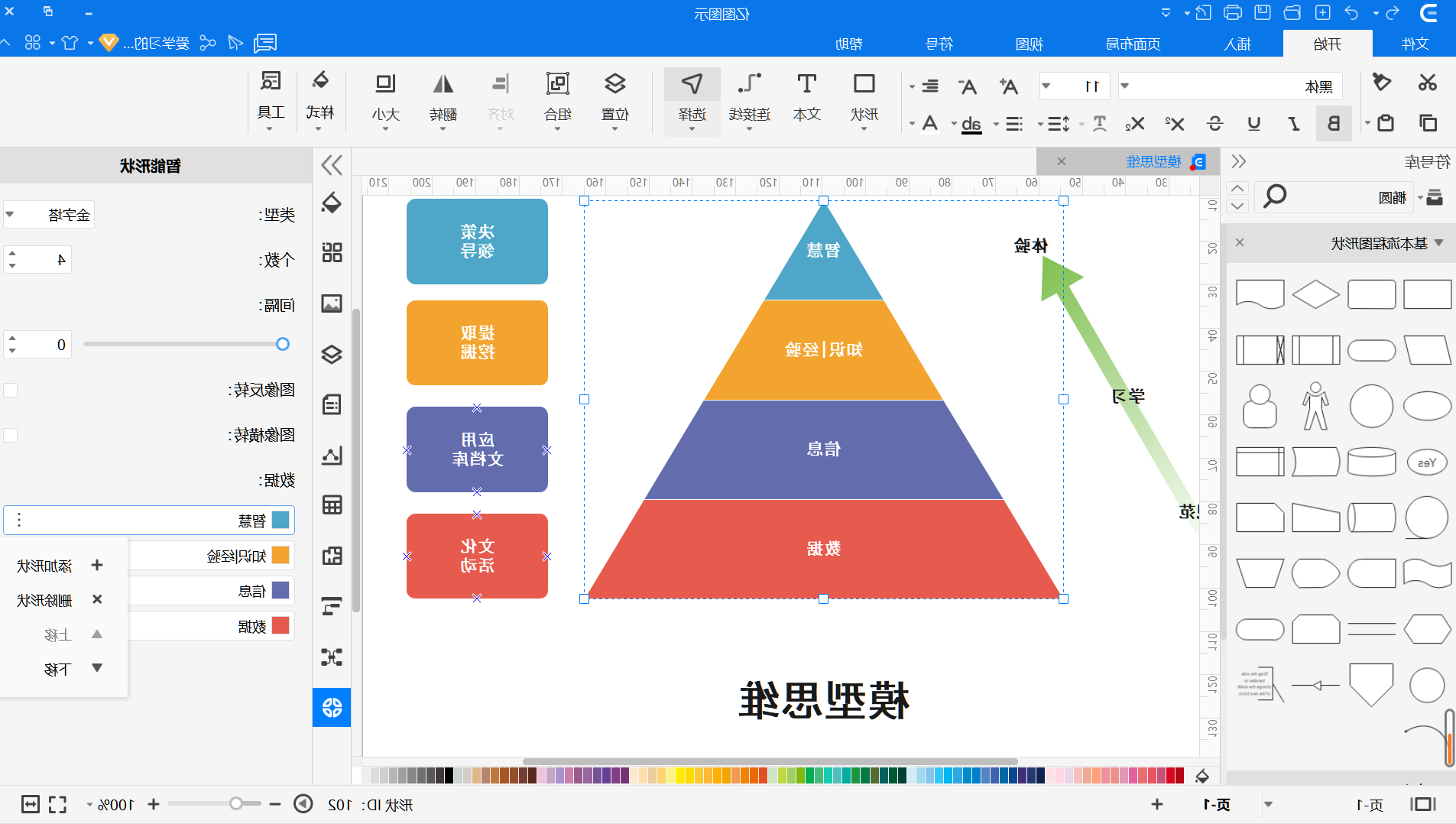
Task: Choose 添加形状 from the context menu
Action: click(61, 566)
